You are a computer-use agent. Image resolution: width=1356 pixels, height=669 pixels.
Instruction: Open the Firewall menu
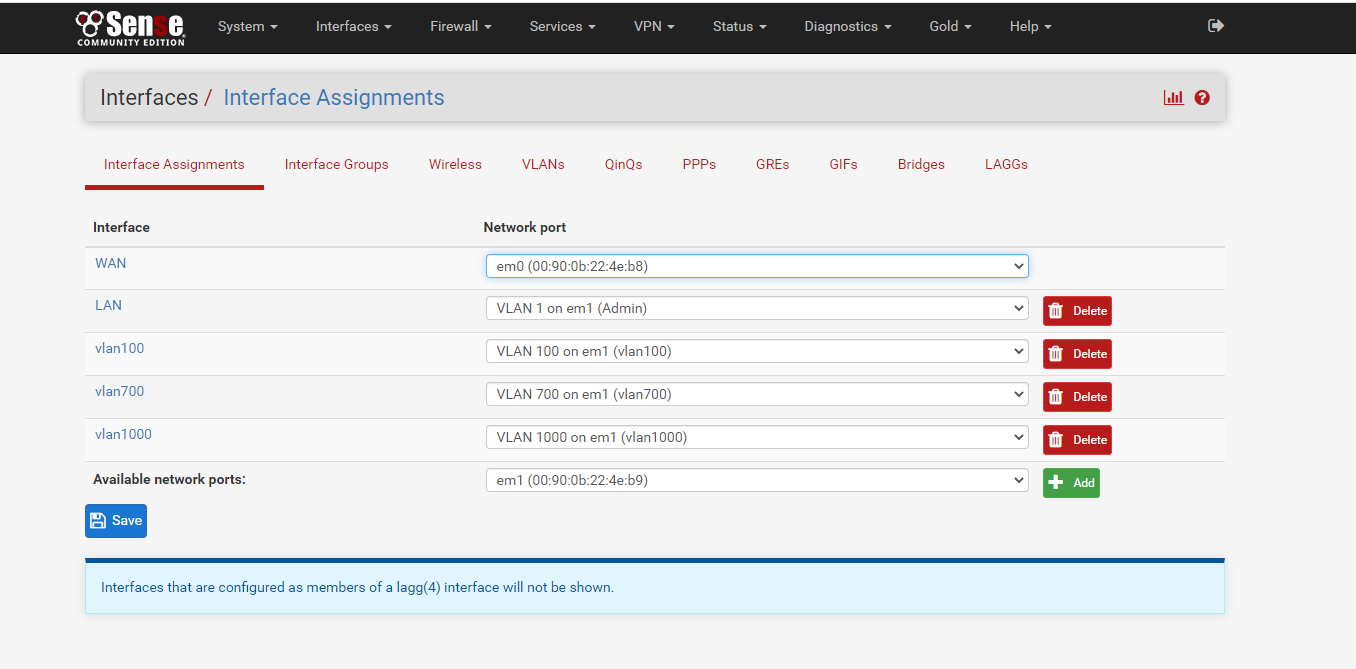460,27
